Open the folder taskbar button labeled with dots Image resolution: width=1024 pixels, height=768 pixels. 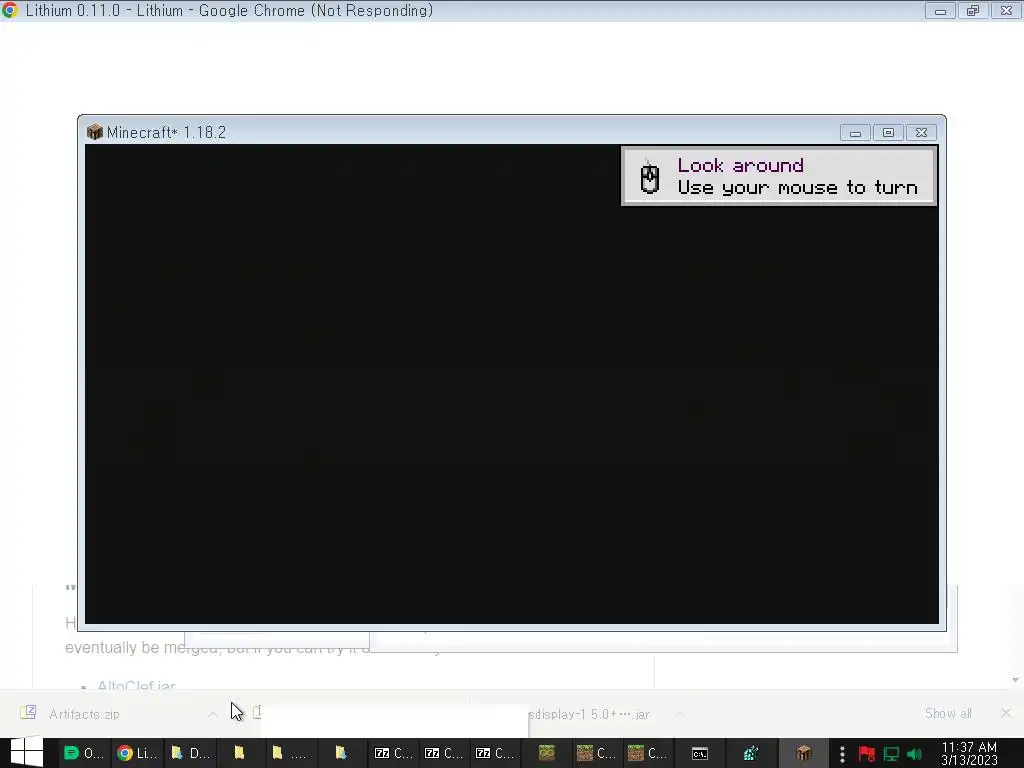click(289, 753)
